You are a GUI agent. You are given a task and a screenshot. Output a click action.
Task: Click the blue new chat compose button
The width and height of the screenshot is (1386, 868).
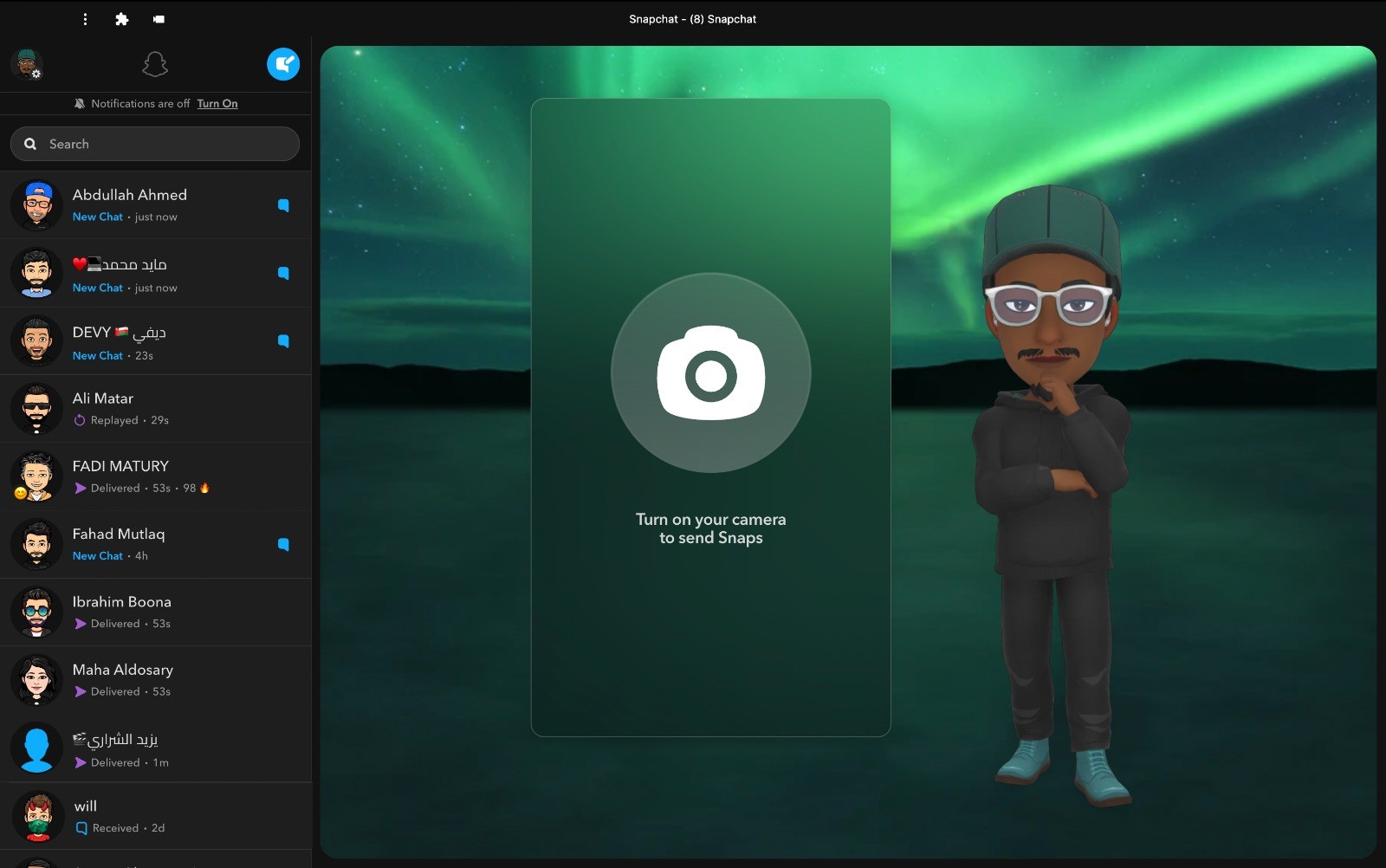coord(283,64)
